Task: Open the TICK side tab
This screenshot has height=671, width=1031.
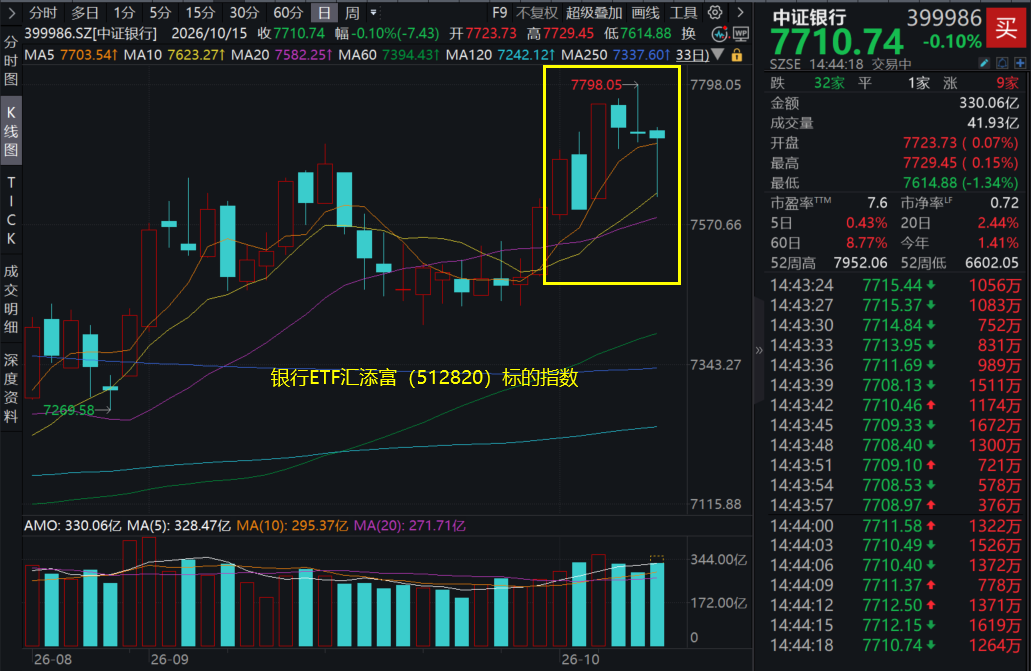Action: pyautogui.click(x=11, y=211)
